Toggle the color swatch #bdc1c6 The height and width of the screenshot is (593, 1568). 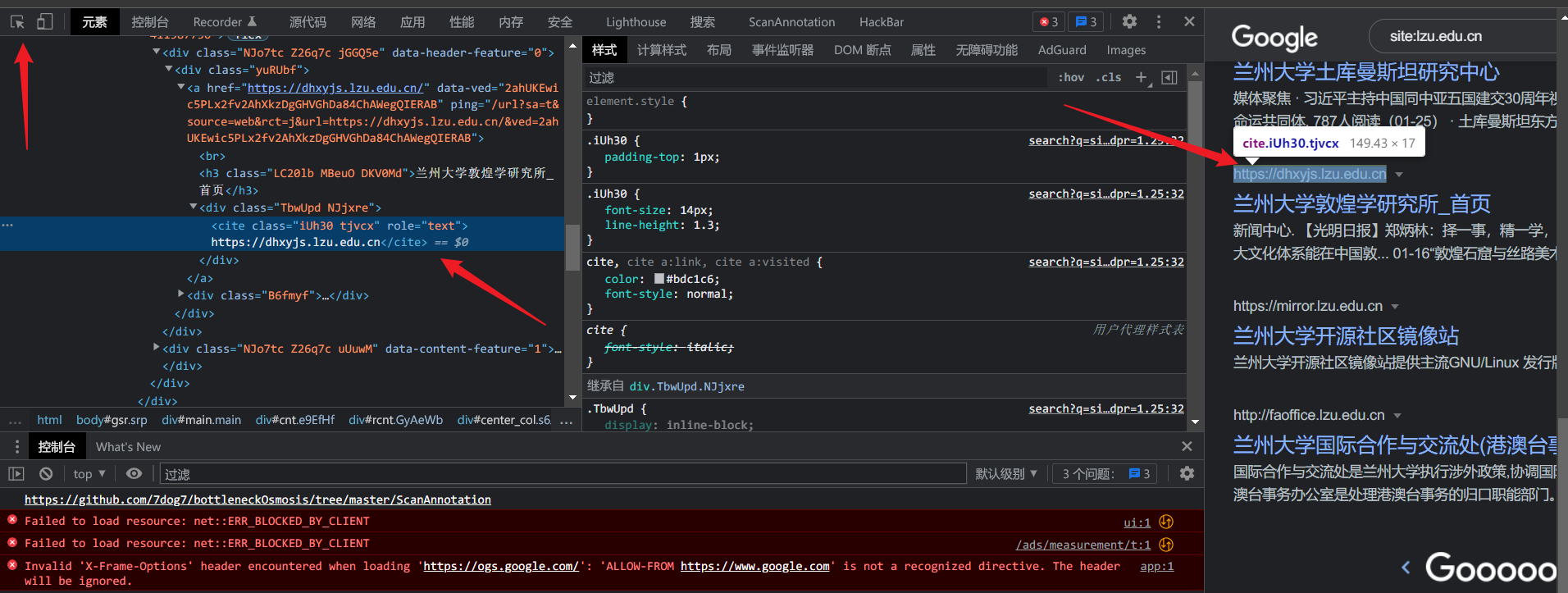click(x=659, y=279)
